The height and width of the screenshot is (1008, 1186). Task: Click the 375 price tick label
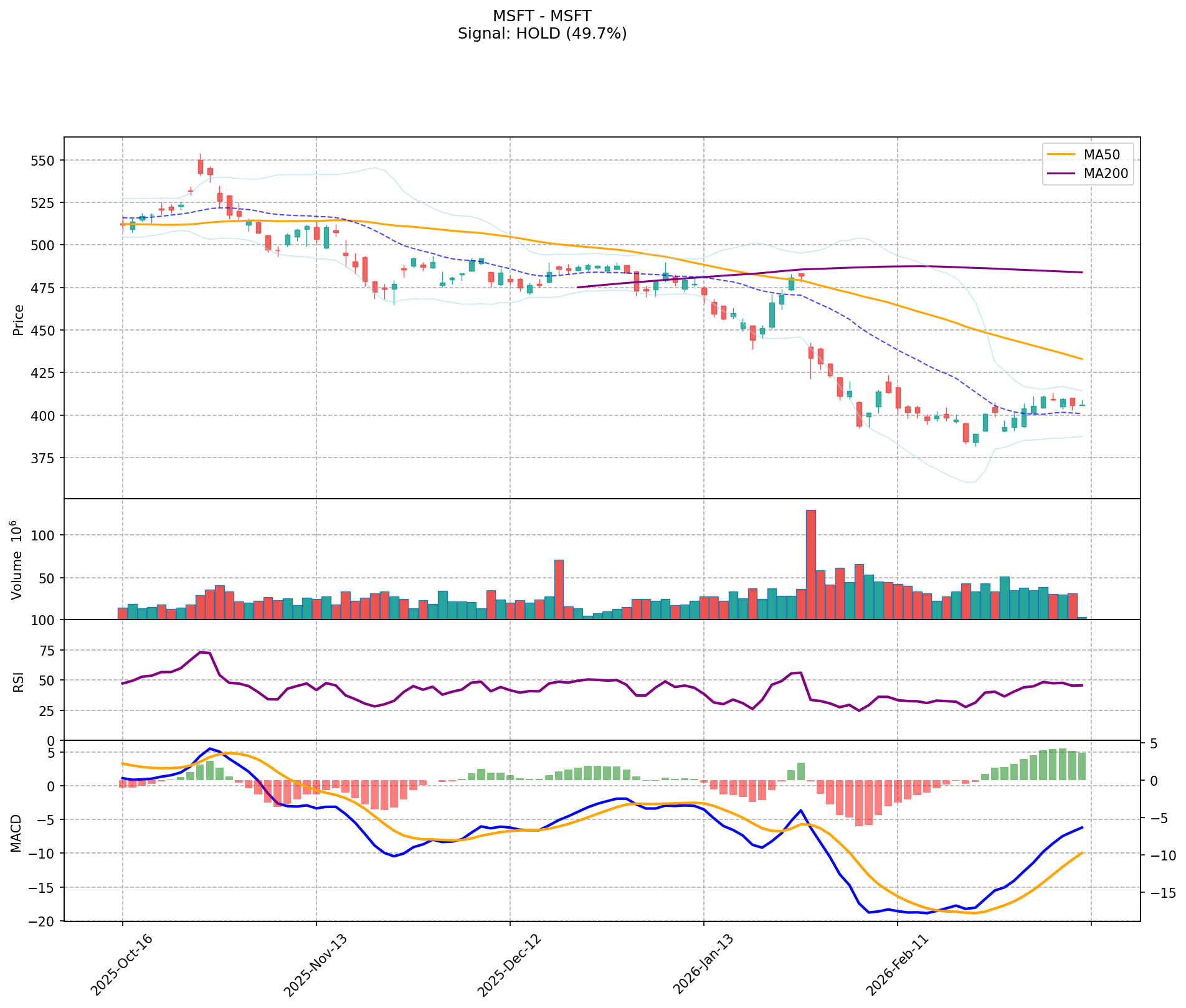(x=44, y=458)
